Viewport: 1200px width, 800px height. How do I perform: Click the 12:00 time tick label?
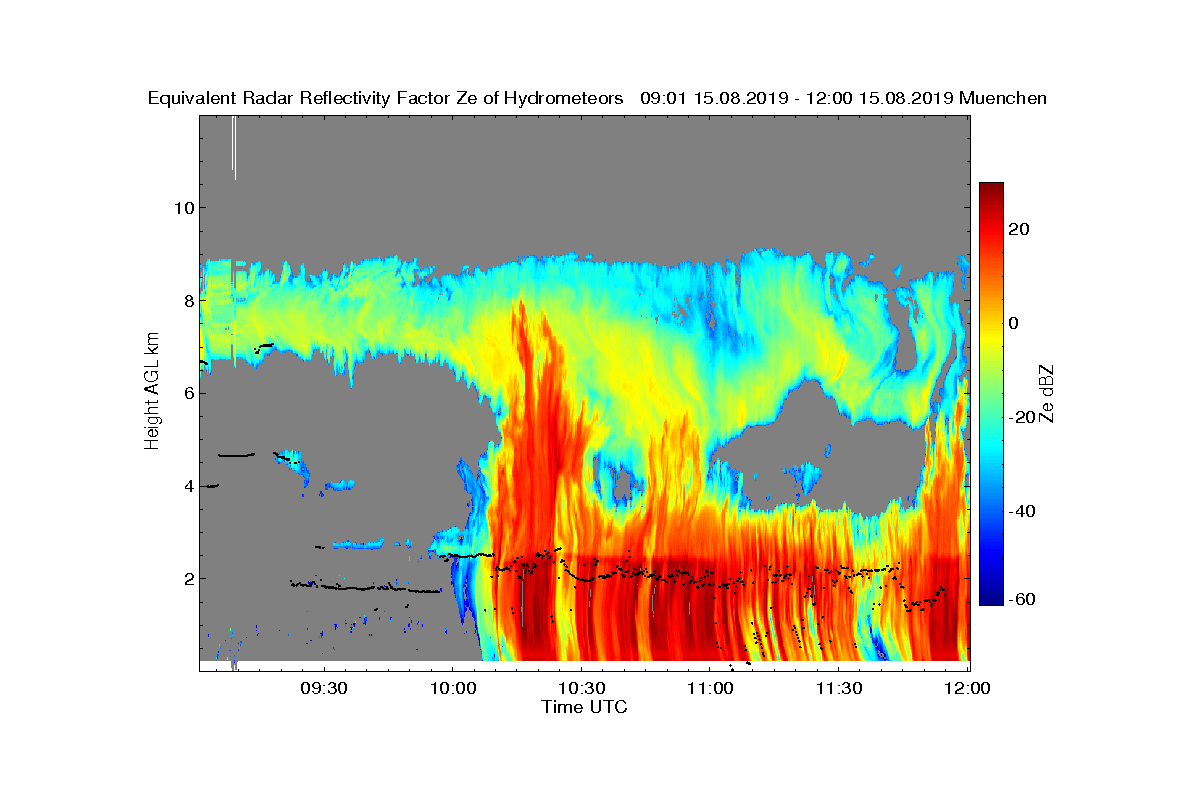[967, 687]
